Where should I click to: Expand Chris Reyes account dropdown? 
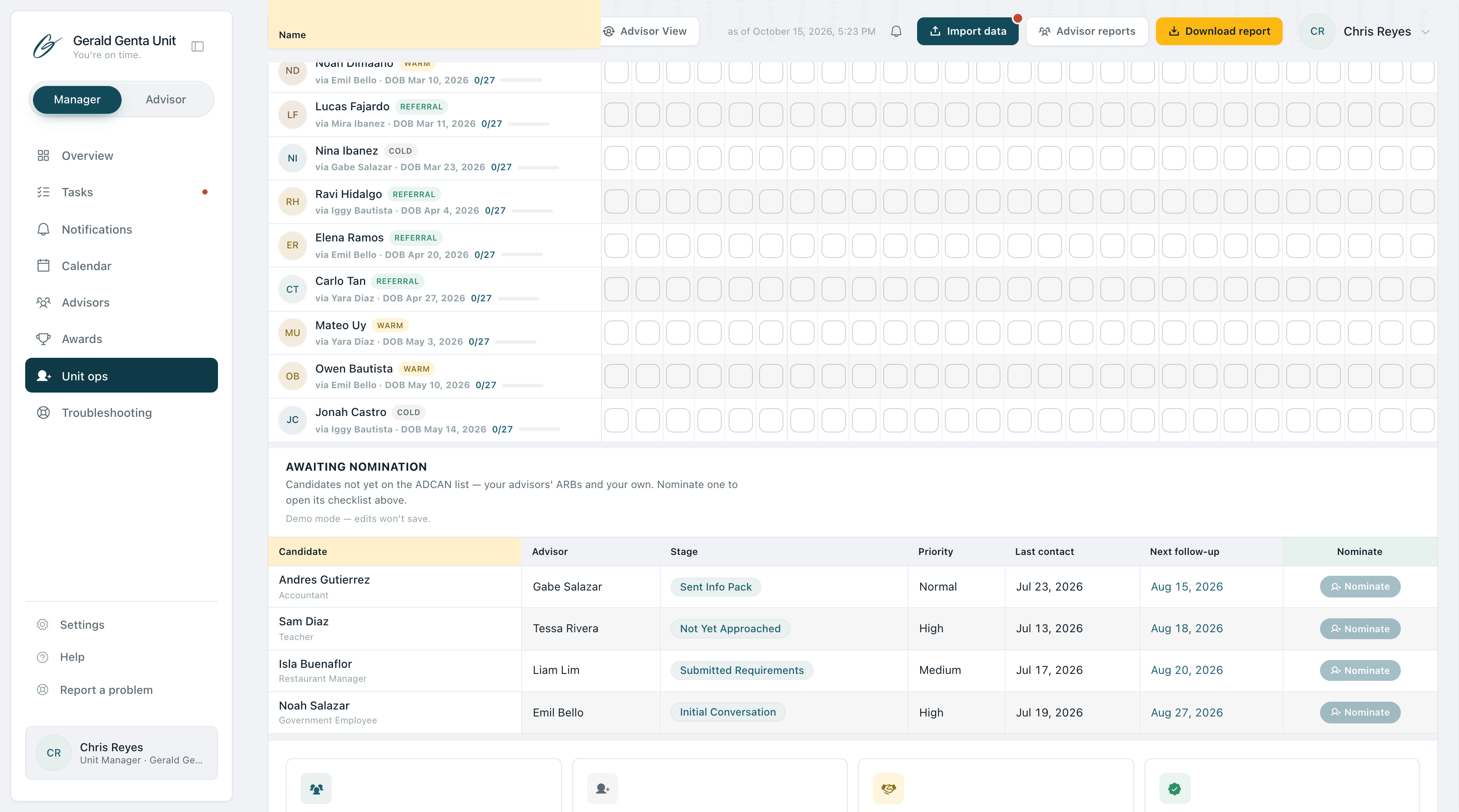[x=1426, y=32]
